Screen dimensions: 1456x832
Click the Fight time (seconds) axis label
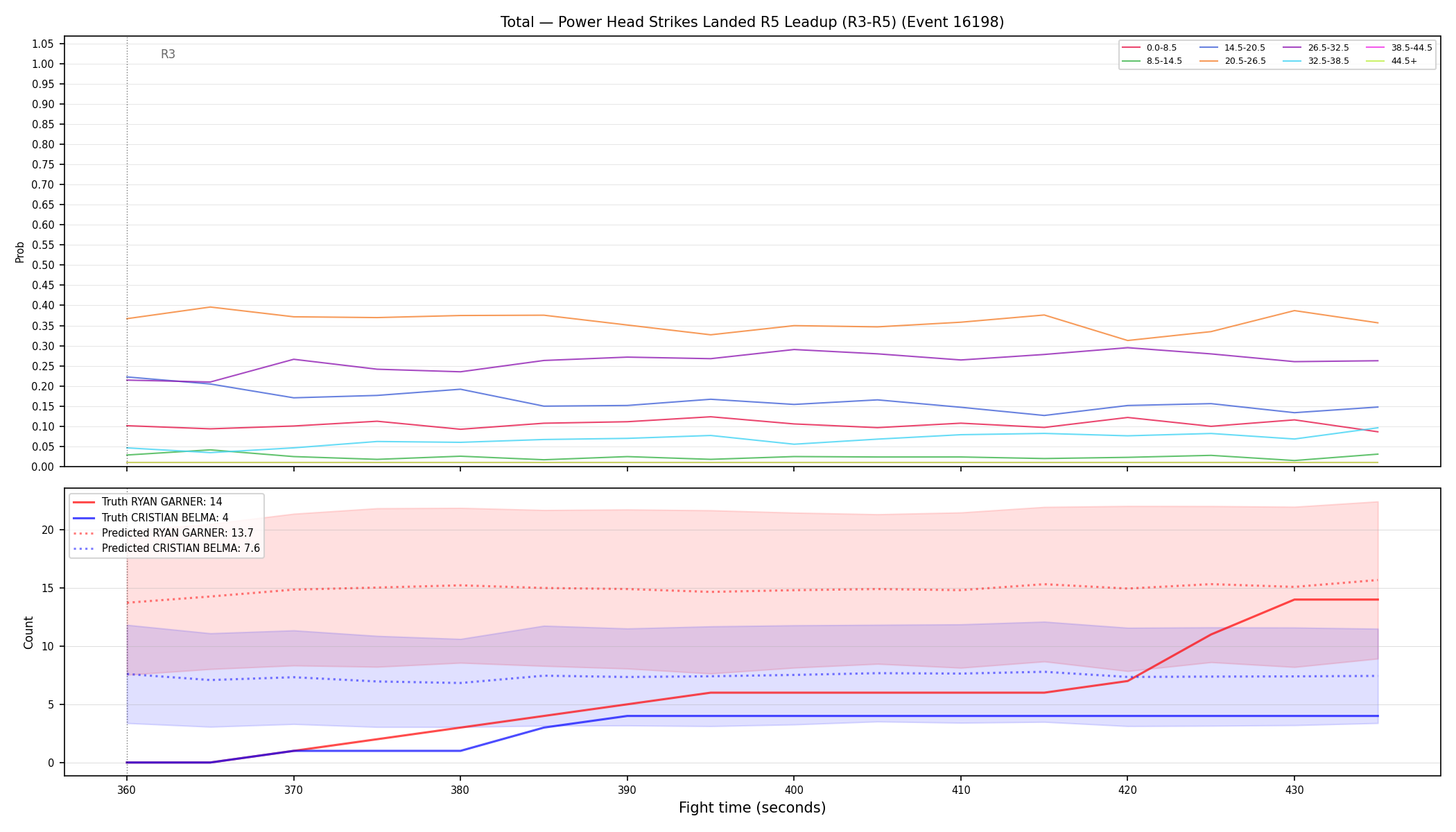click(x=752, y=808)
